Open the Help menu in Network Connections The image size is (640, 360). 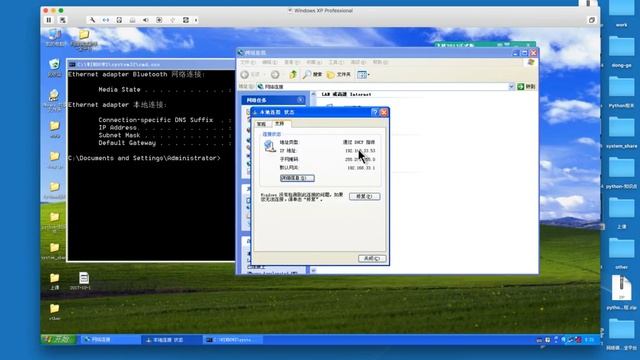click(380, 62)
